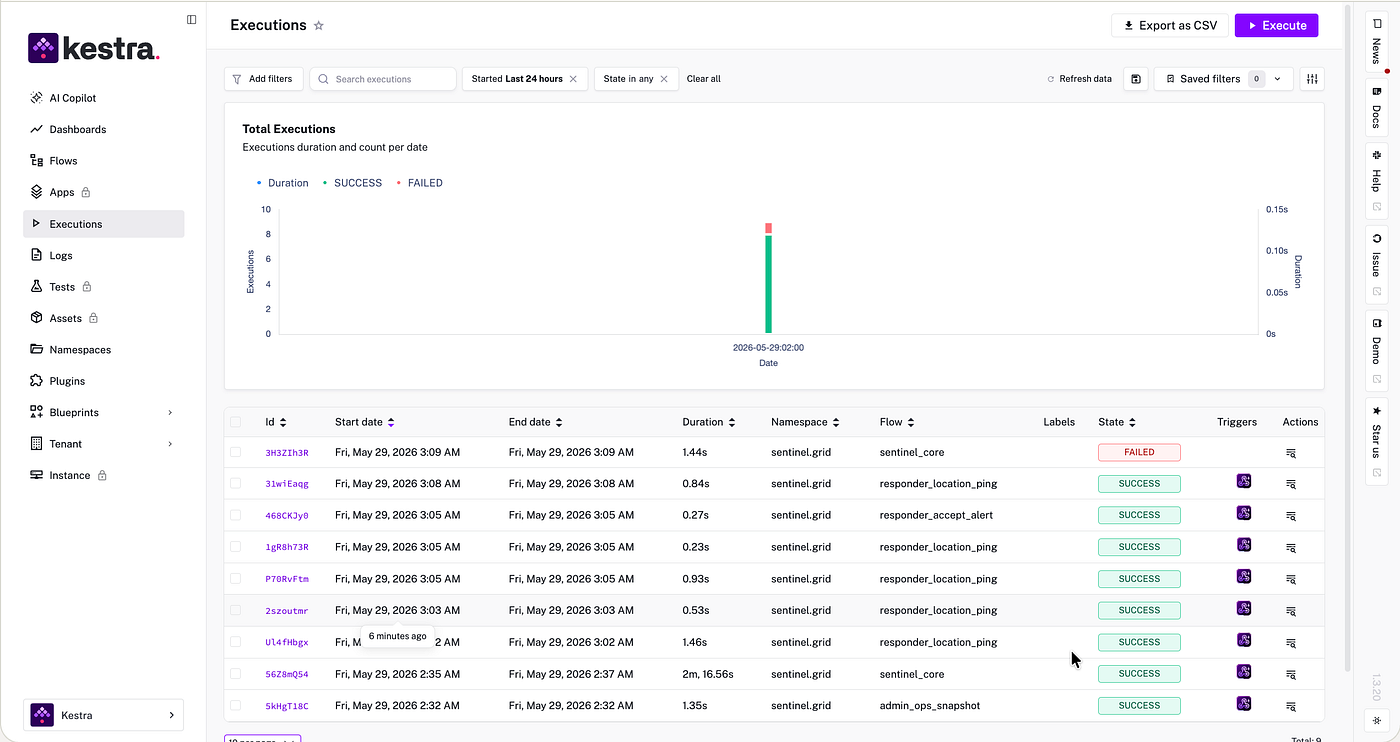
Task: Toggle theme icon at bottom right
Action: [x=1375, y=719]
